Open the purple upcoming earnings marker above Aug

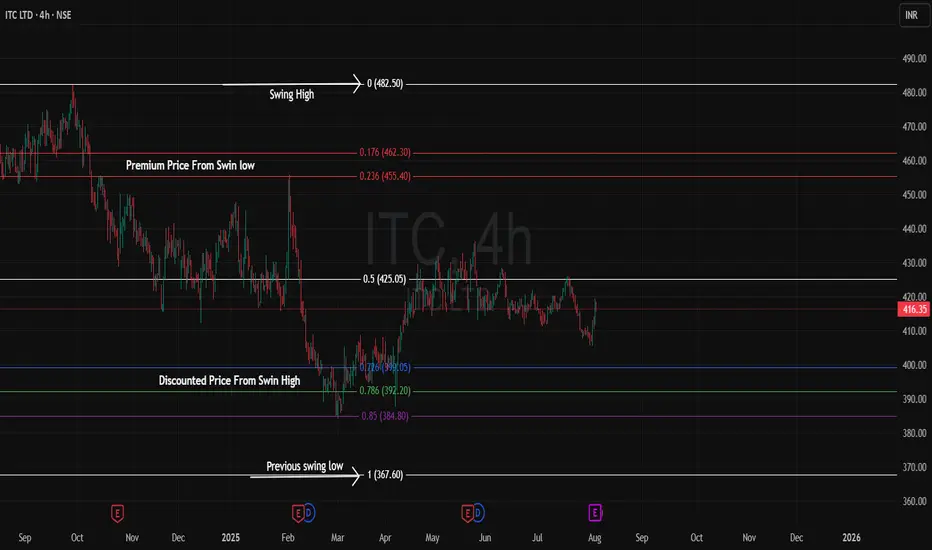595,513
